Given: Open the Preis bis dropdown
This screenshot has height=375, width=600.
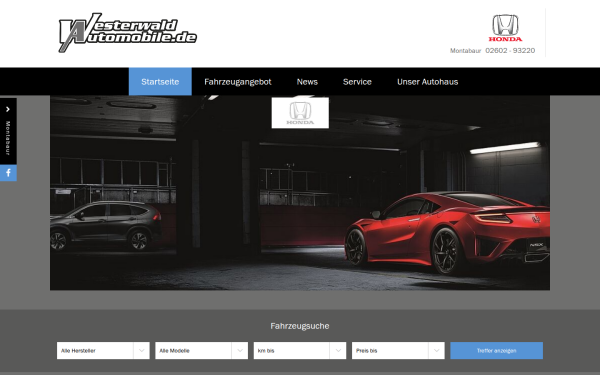Looking at the screenshot, I should point(398,351).
